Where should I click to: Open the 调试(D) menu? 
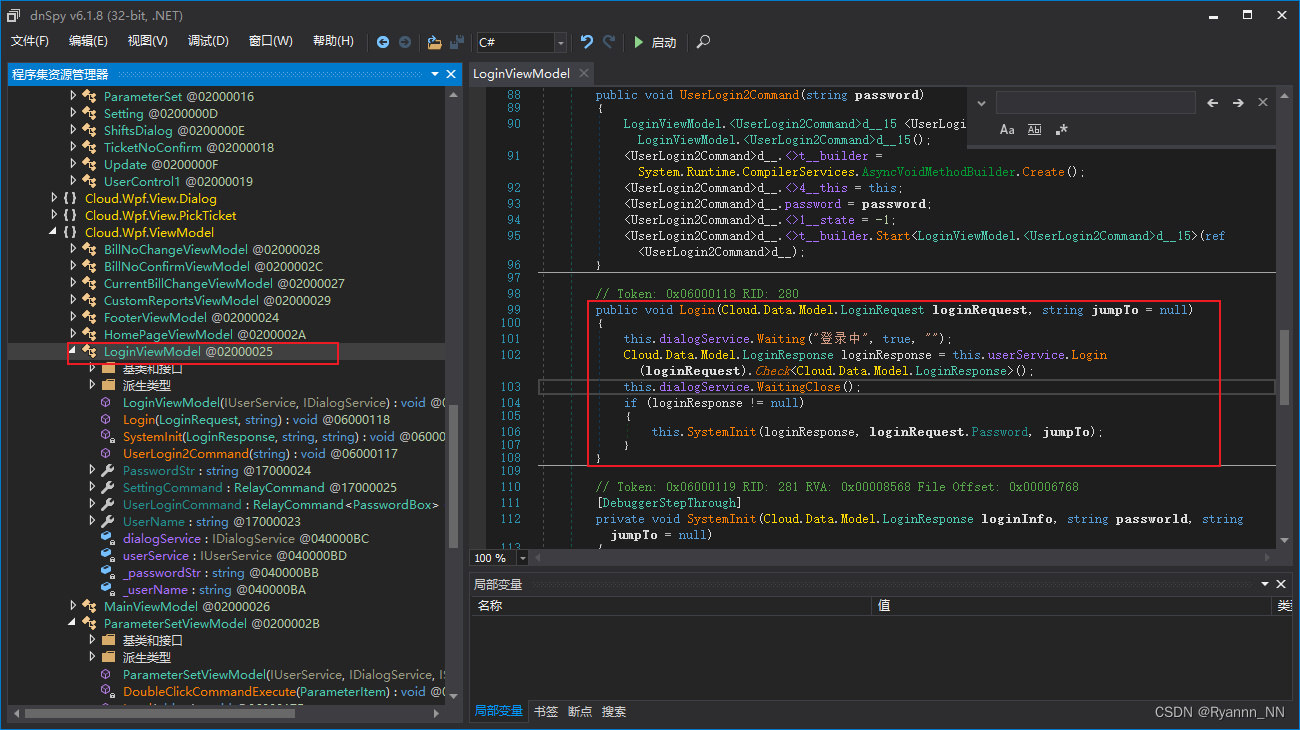(208, 41)
